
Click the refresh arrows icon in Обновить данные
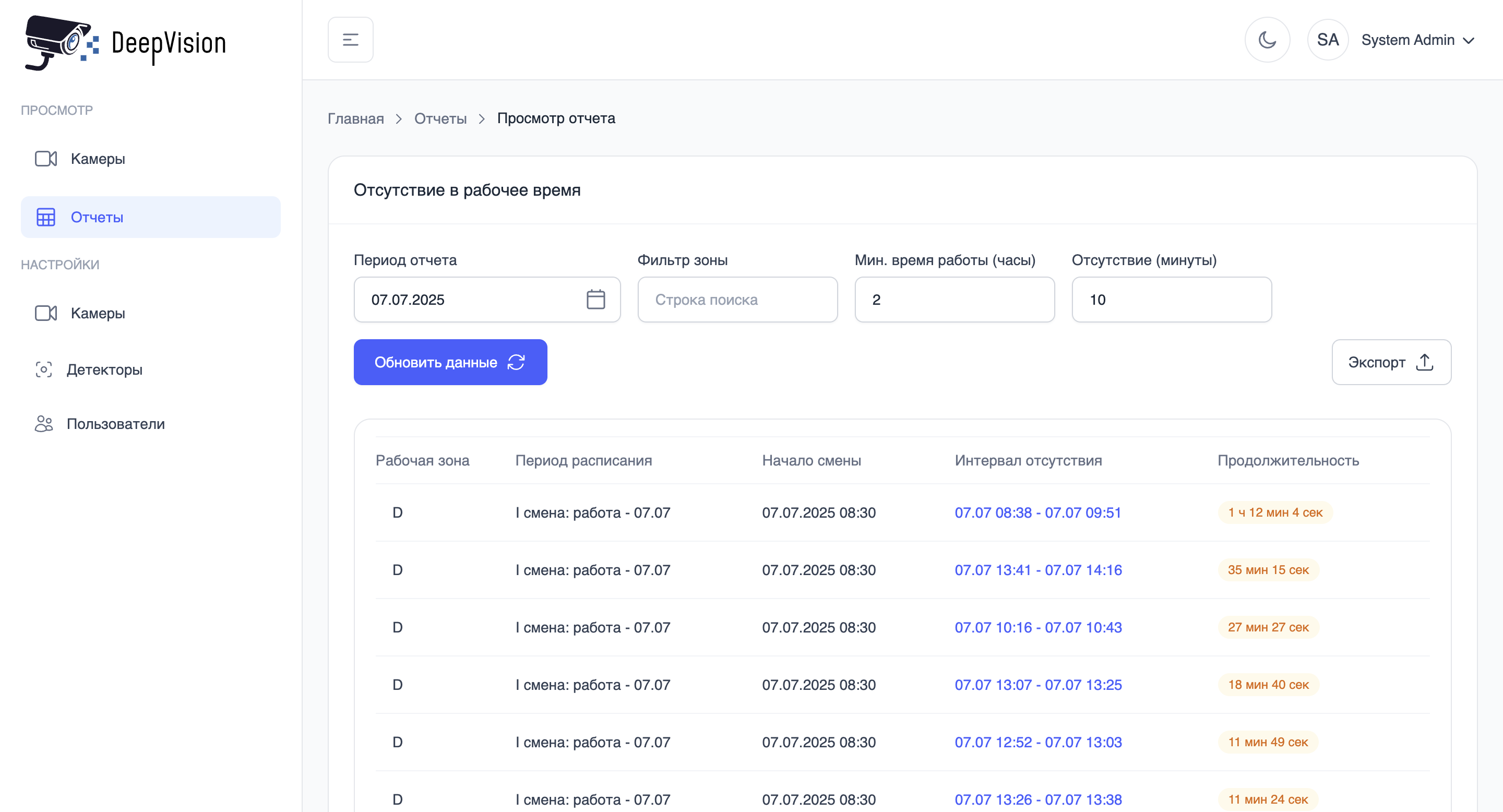click(x=516, y=362)
